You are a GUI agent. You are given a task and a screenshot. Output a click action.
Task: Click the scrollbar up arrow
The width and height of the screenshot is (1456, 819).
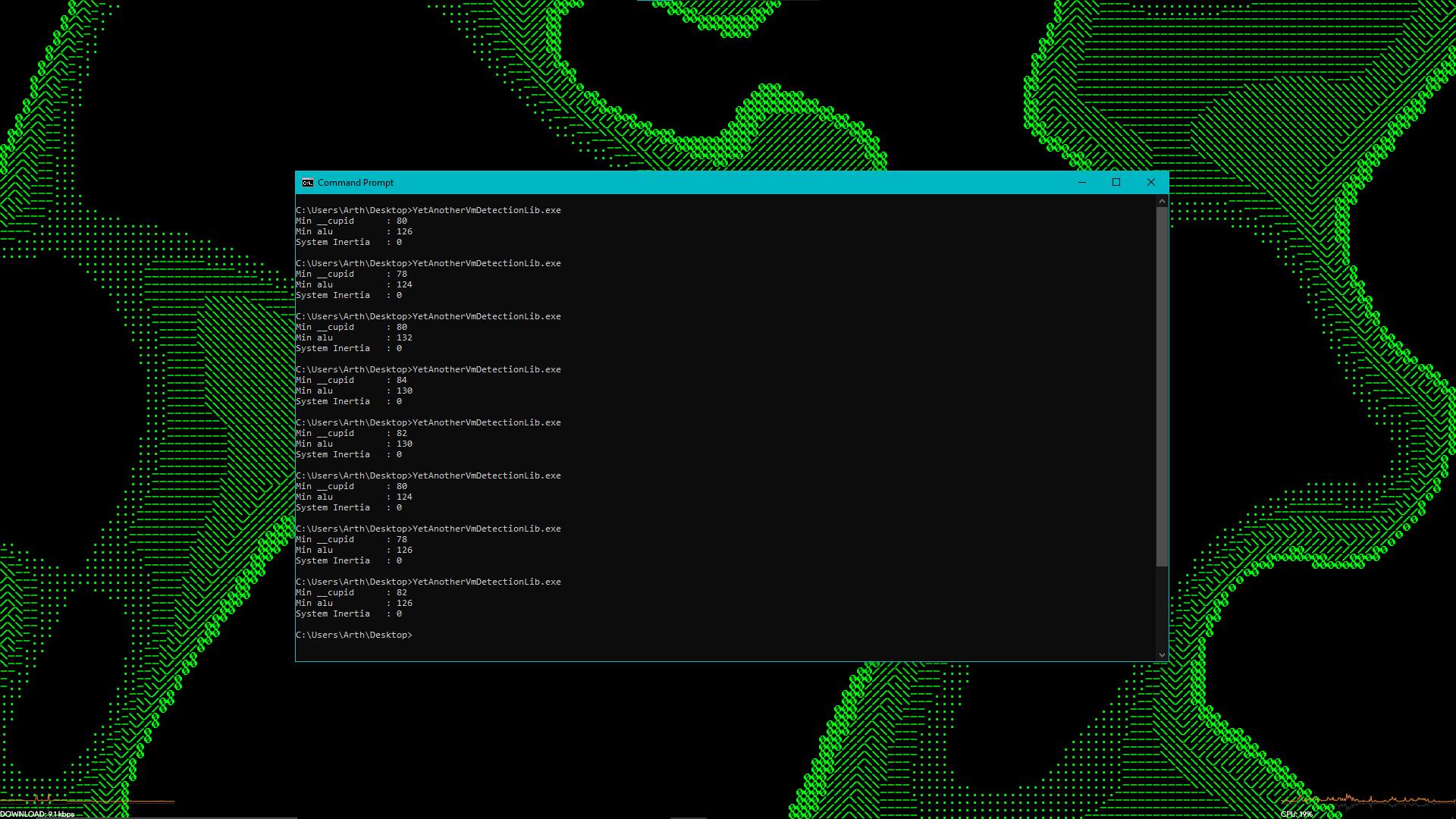[1162, 202]
